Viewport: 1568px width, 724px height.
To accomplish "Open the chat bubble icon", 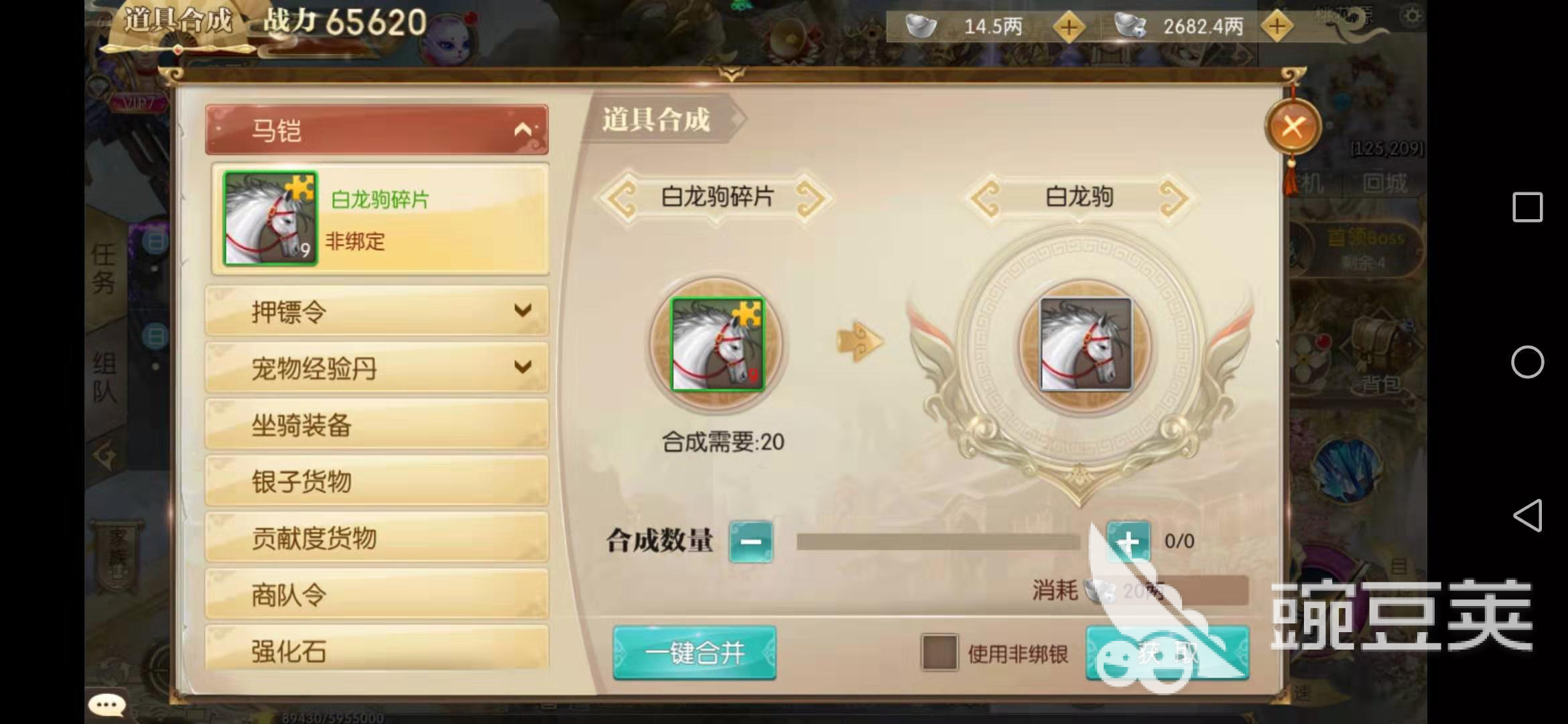I will (107, 705).
